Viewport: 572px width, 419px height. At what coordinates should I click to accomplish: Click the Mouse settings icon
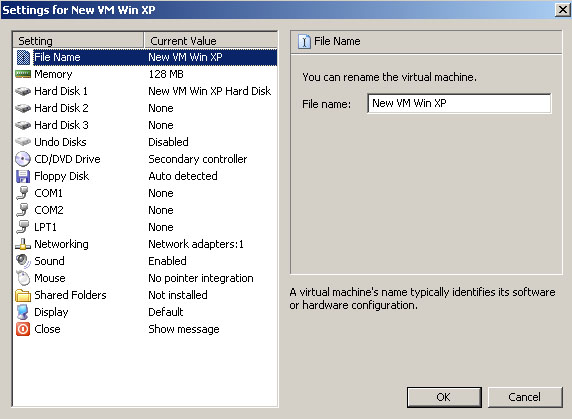(23, 278)
